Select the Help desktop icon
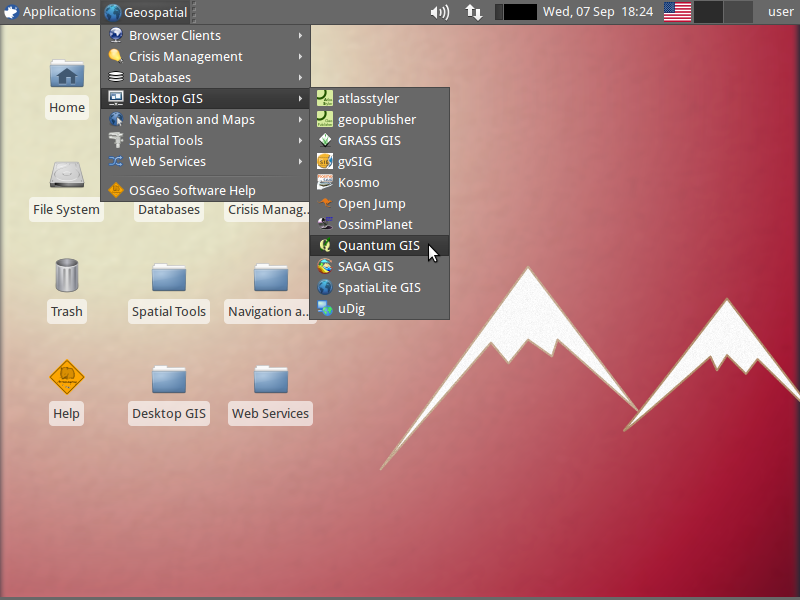Screen dimensions: 800x600 (x=67, y=378)
